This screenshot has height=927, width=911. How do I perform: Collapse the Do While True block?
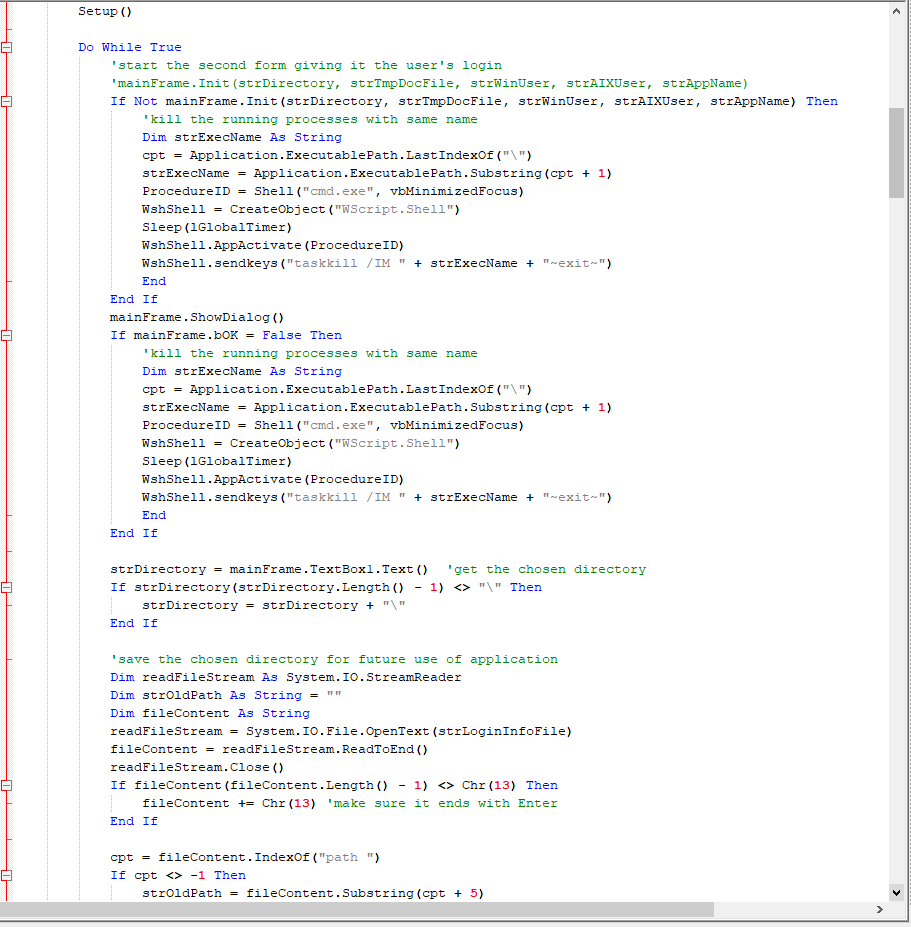(x=7, y=47)
